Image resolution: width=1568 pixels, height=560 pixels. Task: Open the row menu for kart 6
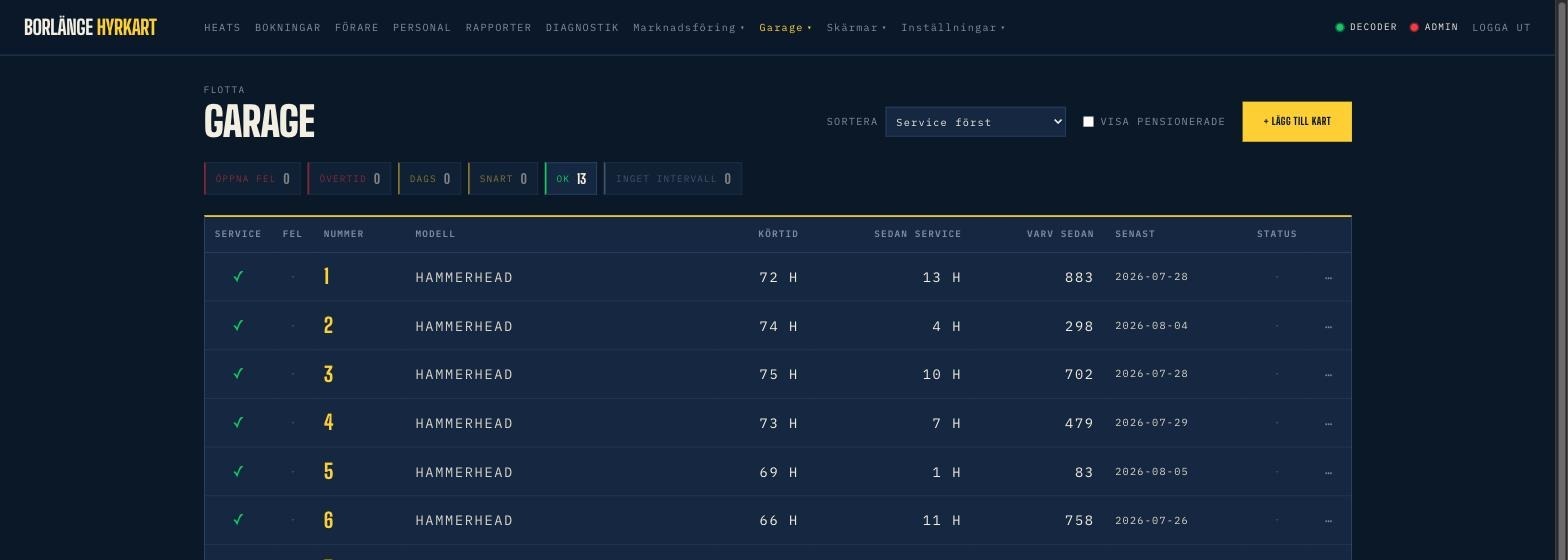[1328, 520]
